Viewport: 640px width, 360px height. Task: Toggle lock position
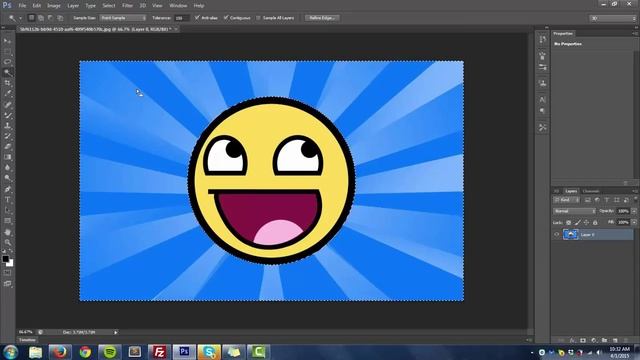(586, 222)
